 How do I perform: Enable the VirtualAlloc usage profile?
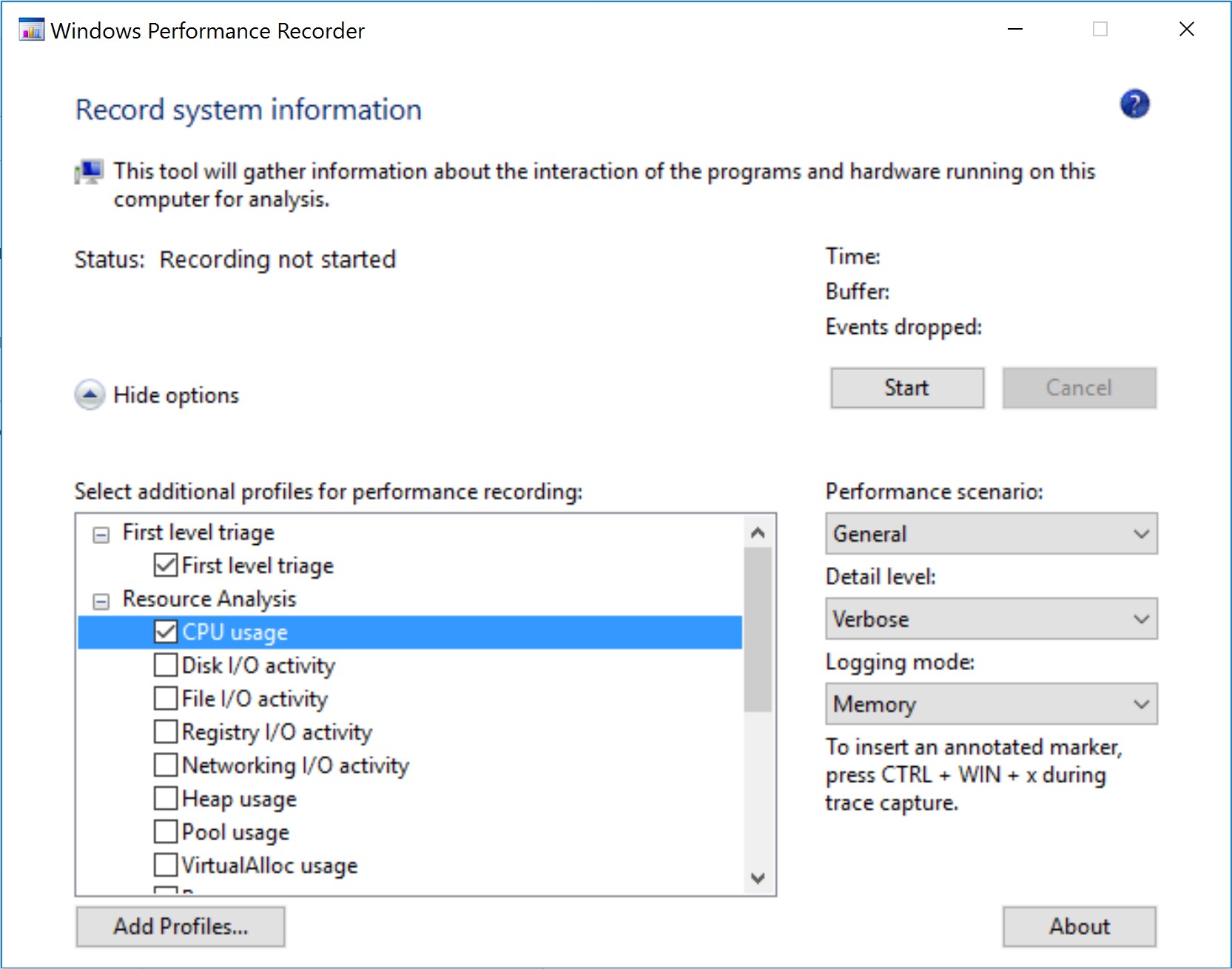pyautogui.click(x=166, y=865)
